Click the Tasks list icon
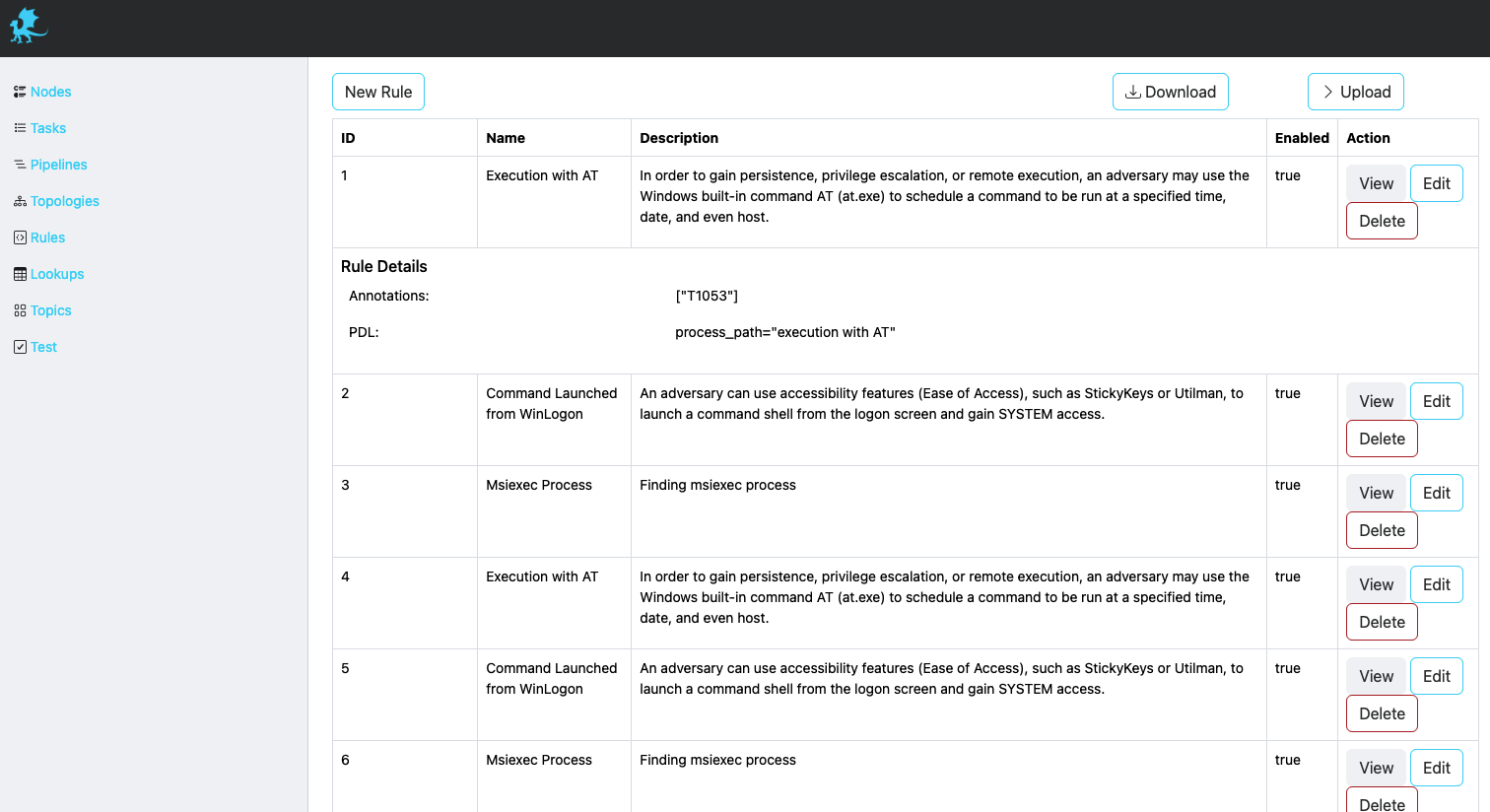The height and width of the screenshot is (812, 1490). [20, 128]
